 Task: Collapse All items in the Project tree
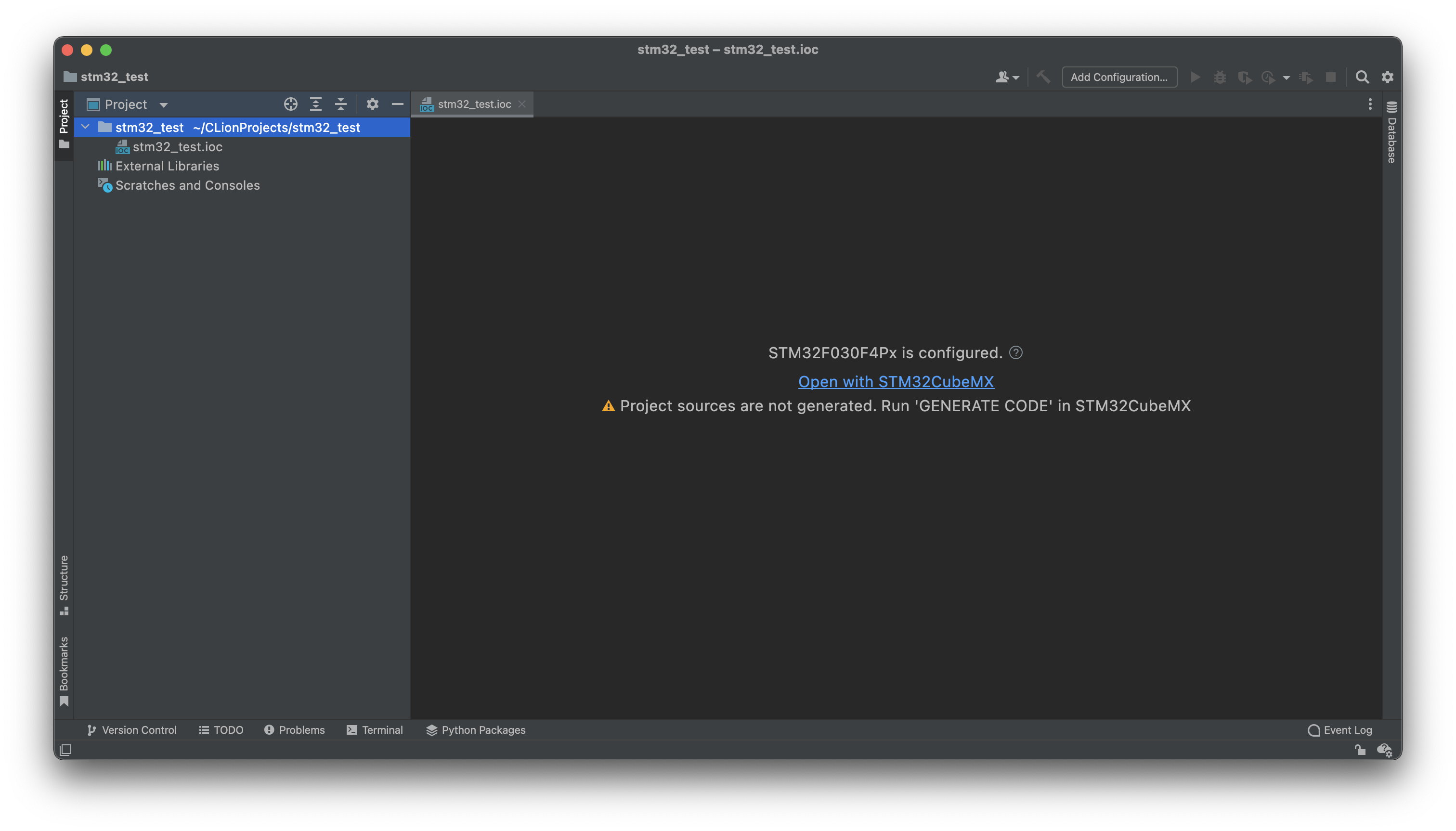pyautogui.click(x=341, y=104)
